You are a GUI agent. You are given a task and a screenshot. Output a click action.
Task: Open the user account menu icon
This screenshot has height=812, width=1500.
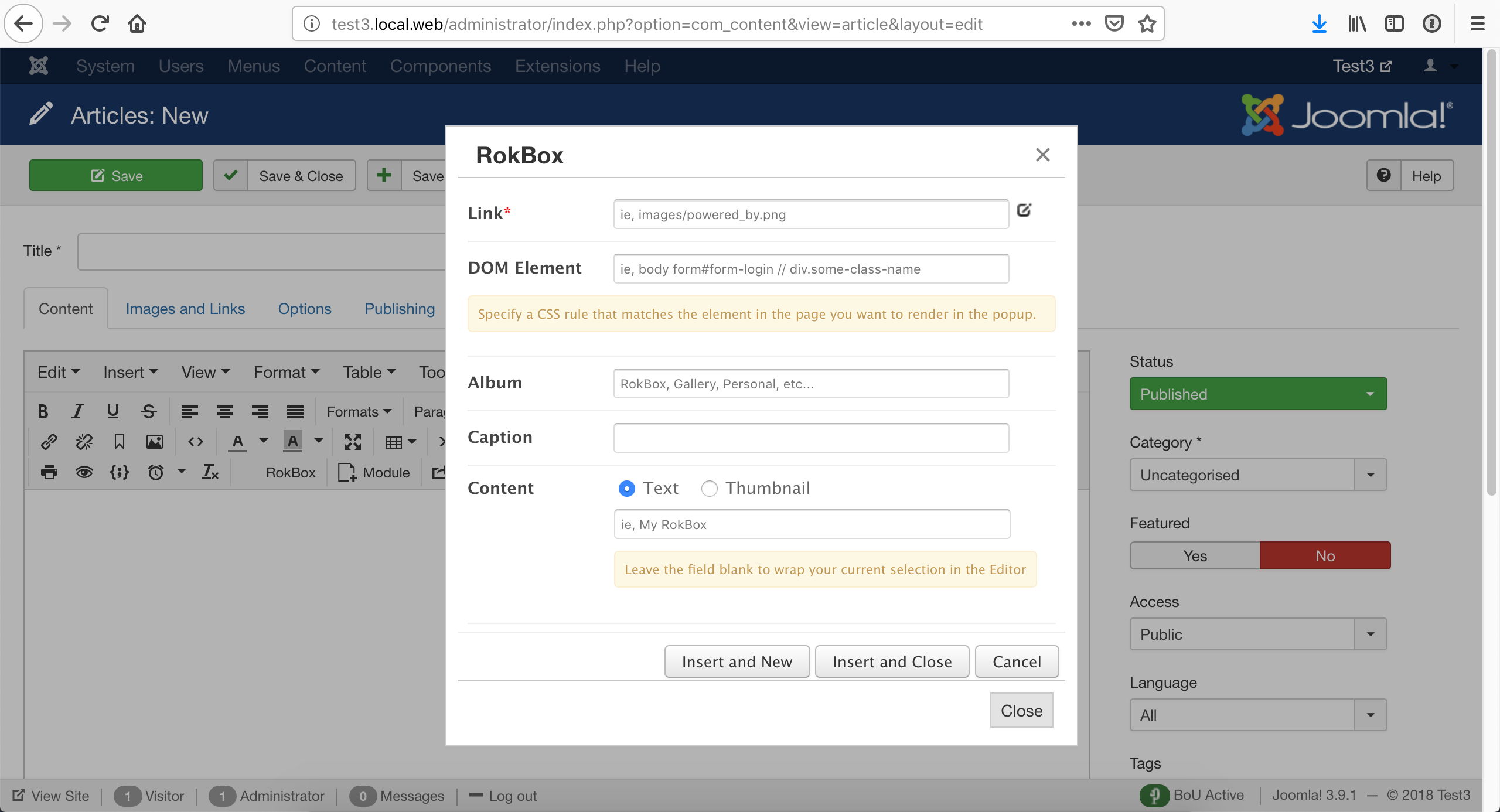pos(1440,66)
